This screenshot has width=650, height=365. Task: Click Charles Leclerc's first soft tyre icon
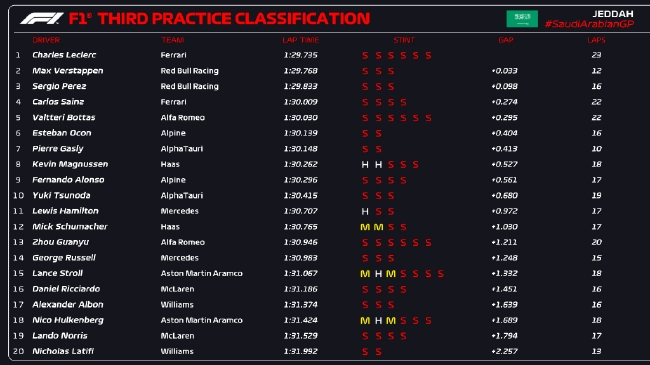coord(365,56)
